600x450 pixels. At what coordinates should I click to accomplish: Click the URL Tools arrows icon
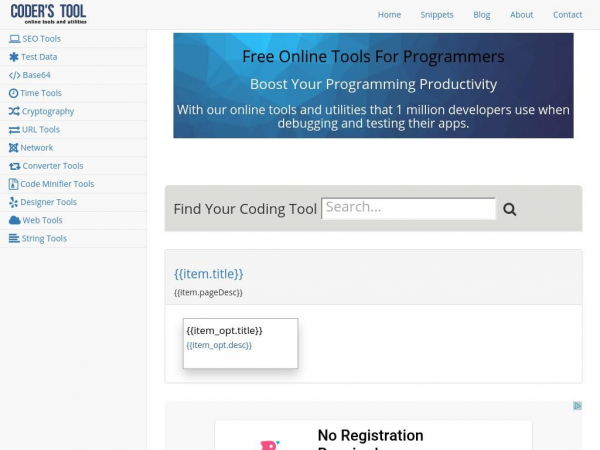(14, 130)
